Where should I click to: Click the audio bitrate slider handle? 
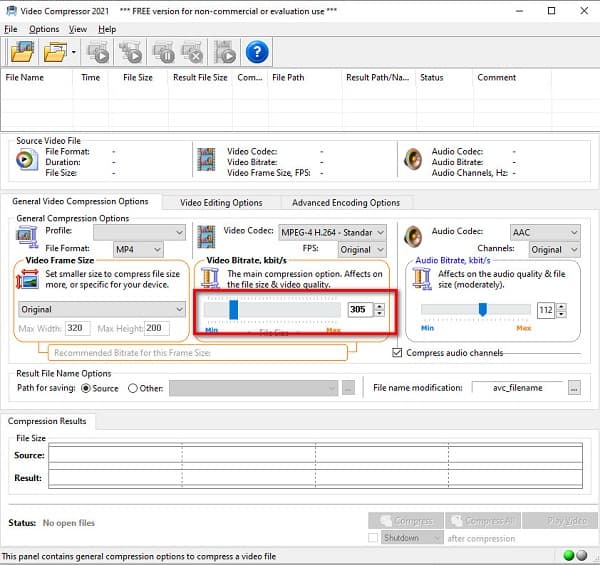pos(483,309)
